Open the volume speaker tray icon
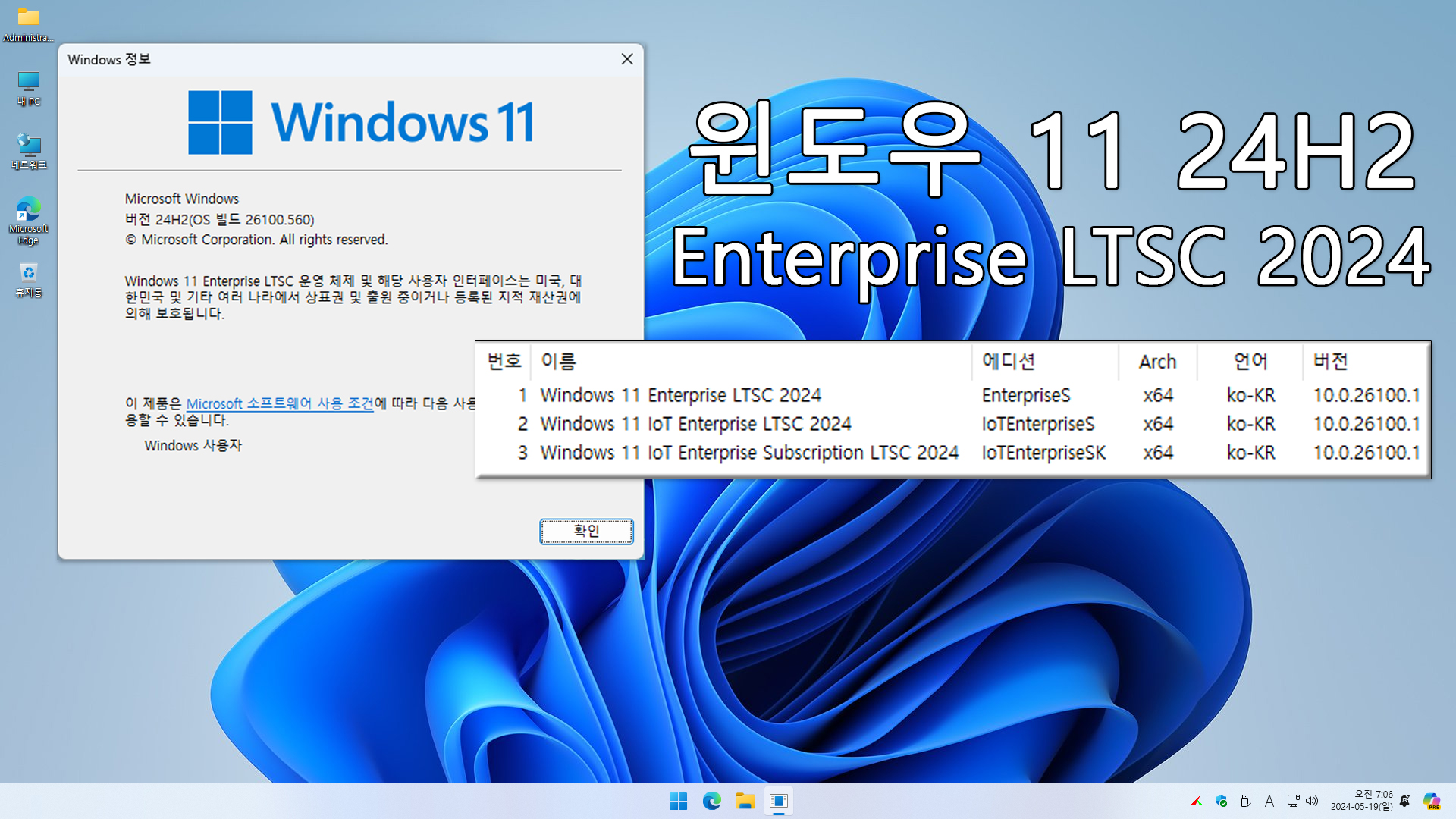The image size is (1456, 819). pyautogui.click(x=1312, y=801)
